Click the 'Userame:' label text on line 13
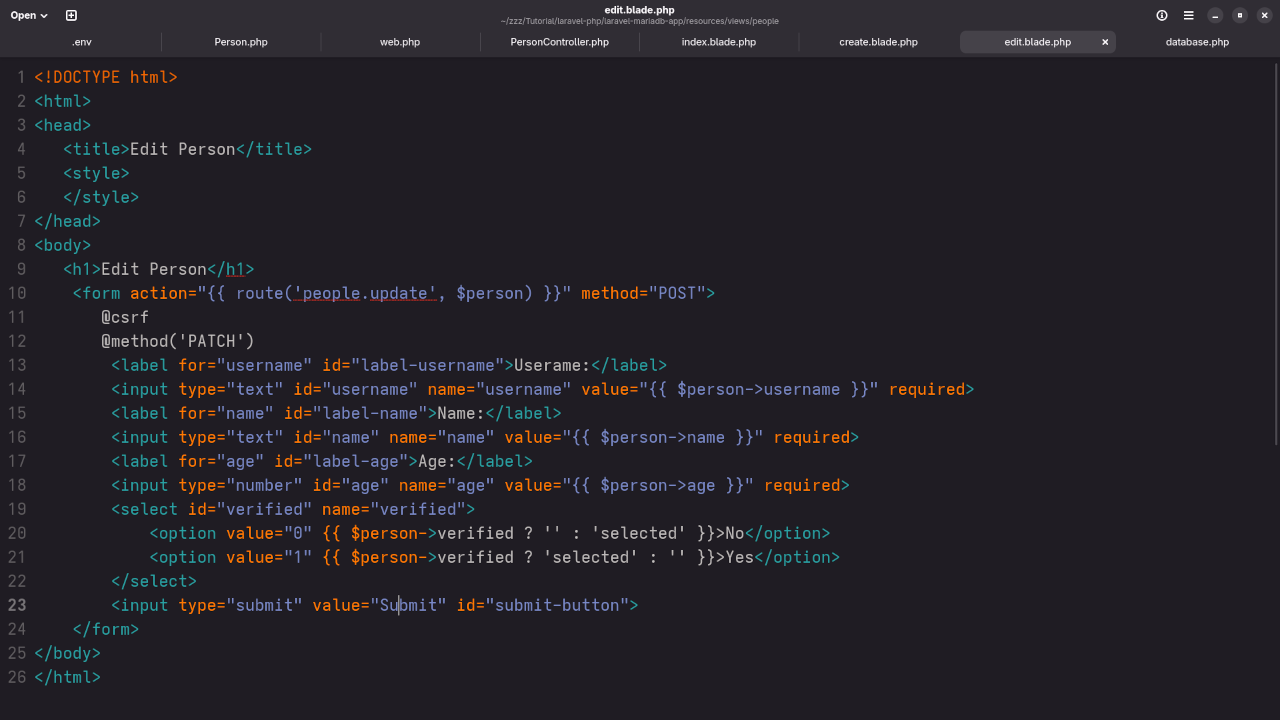This screenshot has height=720, width=1280. (552, 365)
